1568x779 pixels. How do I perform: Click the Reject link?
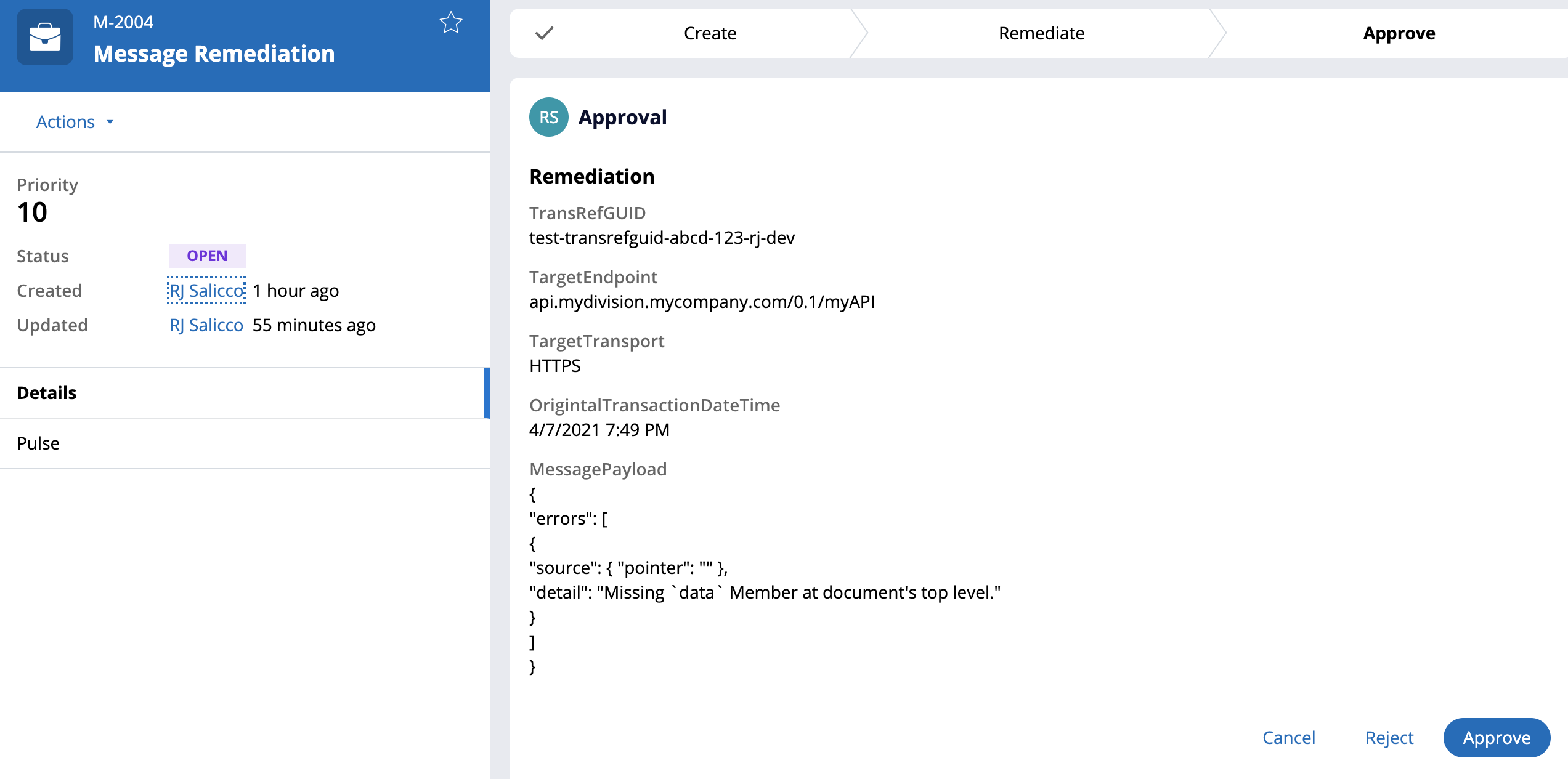(x=1389, y=738)
